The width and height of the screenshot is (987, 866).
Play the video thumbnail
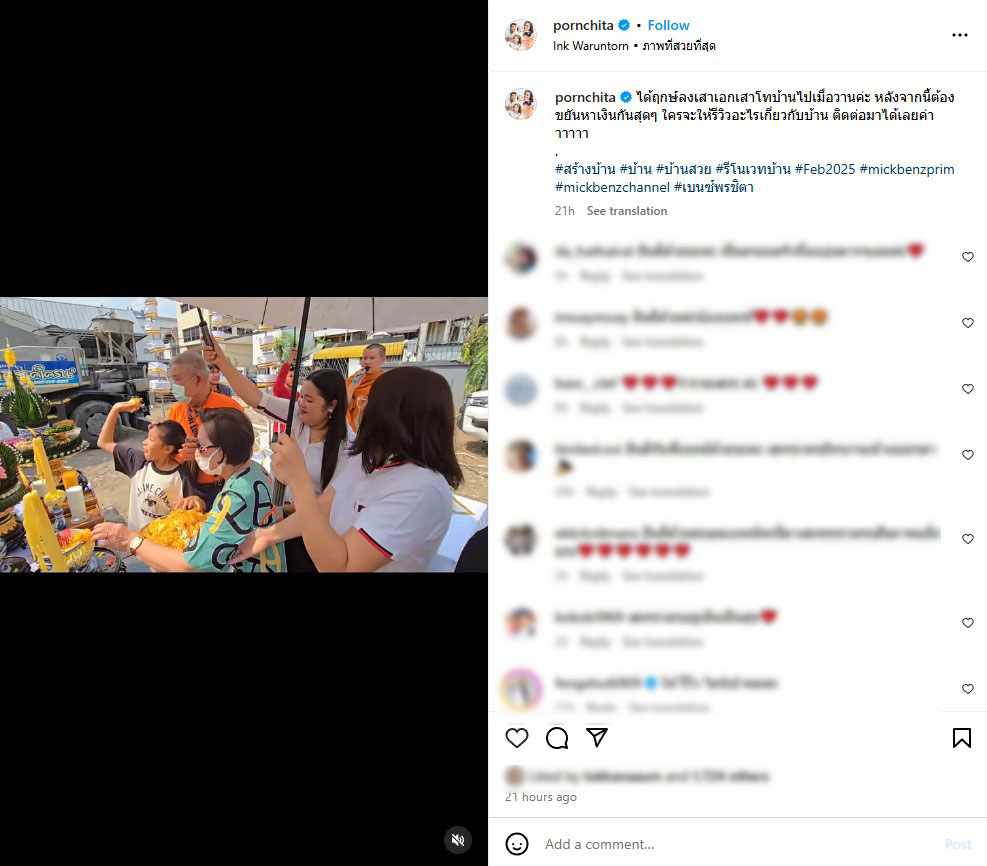(244, 434)
